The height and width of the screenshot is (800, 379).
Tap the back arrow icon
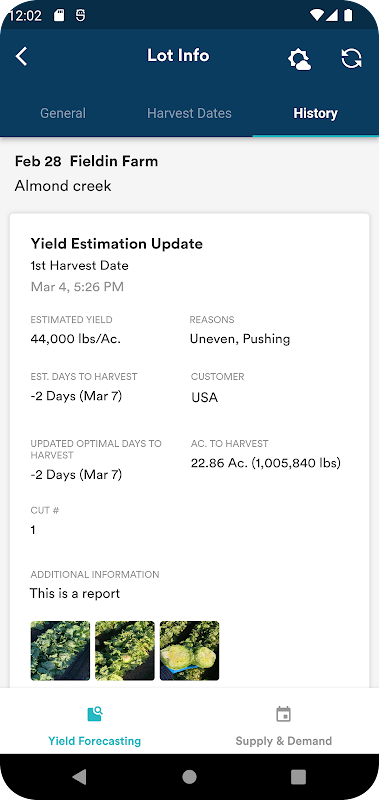coord(21,57)
